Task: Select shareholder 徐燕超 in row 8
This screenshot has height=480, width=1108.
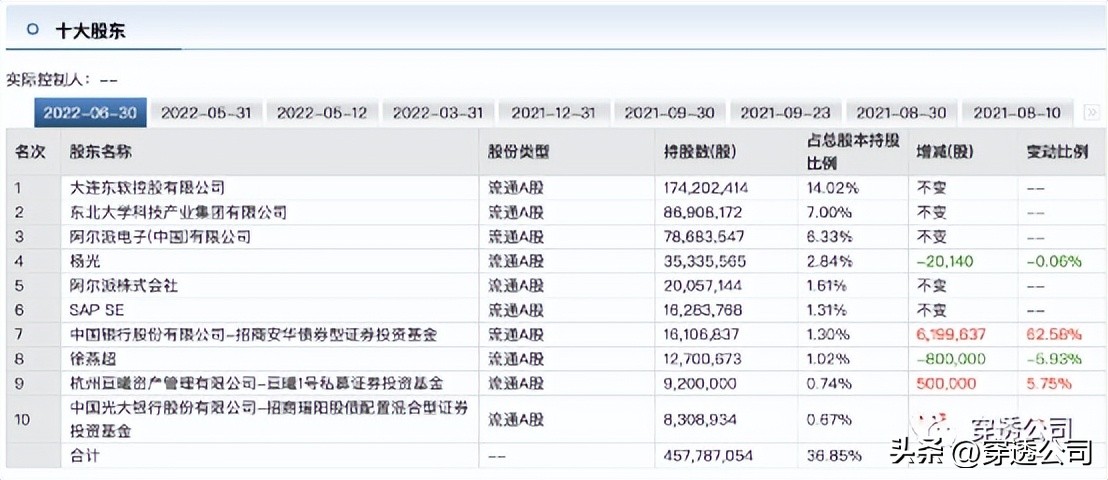Action: point(93,359)
